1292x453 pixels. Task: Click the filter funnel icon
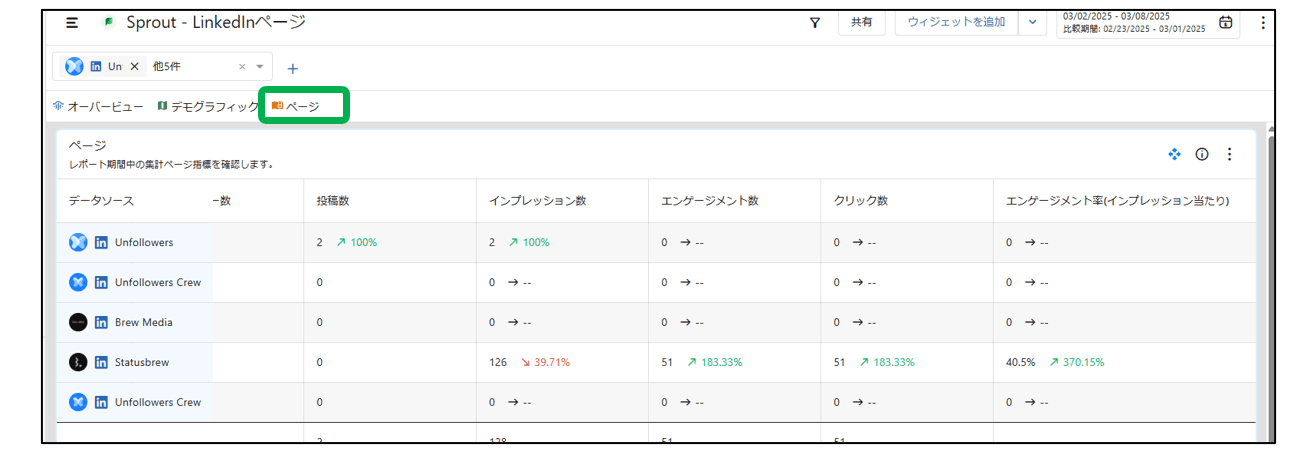point(815,23)
